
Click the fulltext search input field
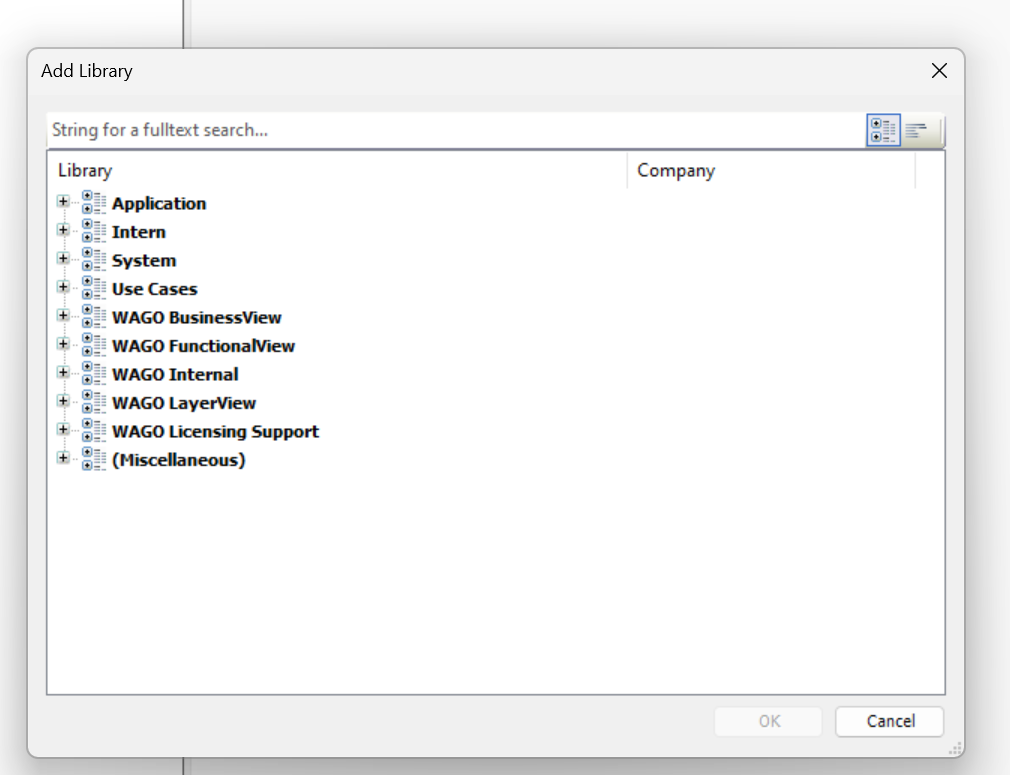click(x=456, y=130)
